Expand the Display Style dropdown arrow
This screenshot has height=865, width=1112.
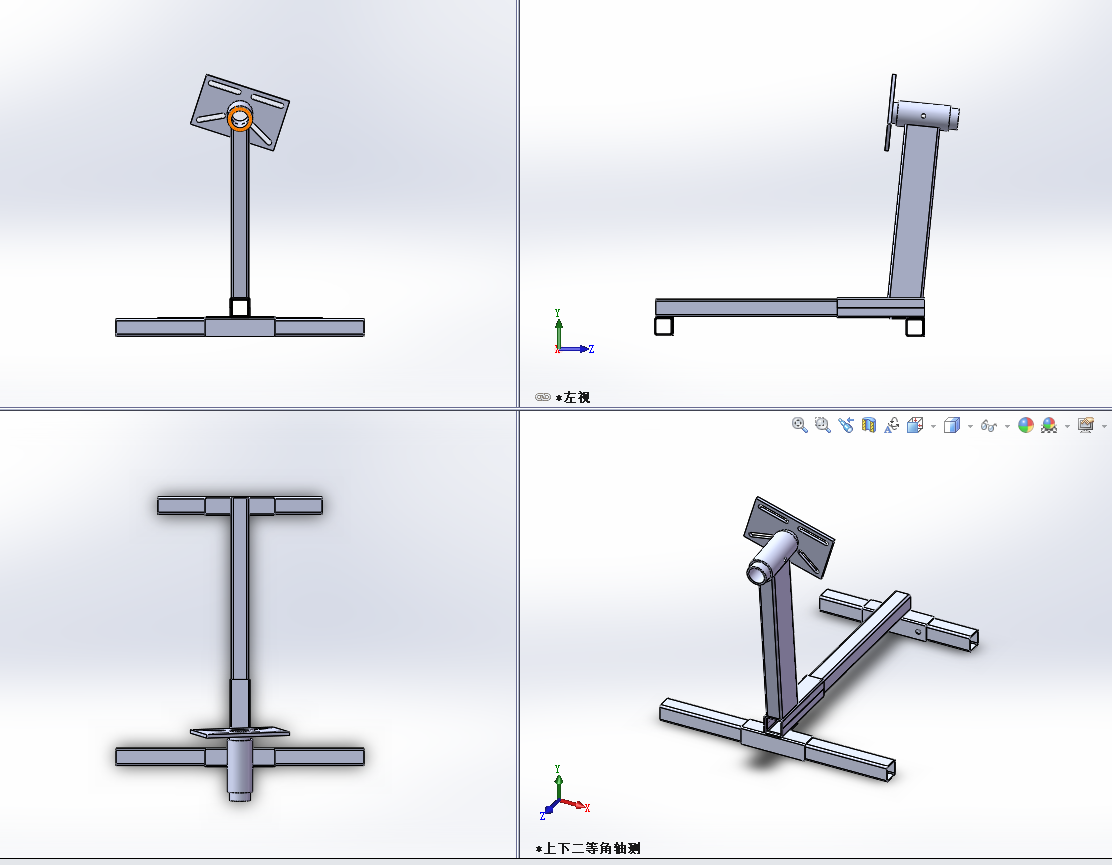[970, 426]
